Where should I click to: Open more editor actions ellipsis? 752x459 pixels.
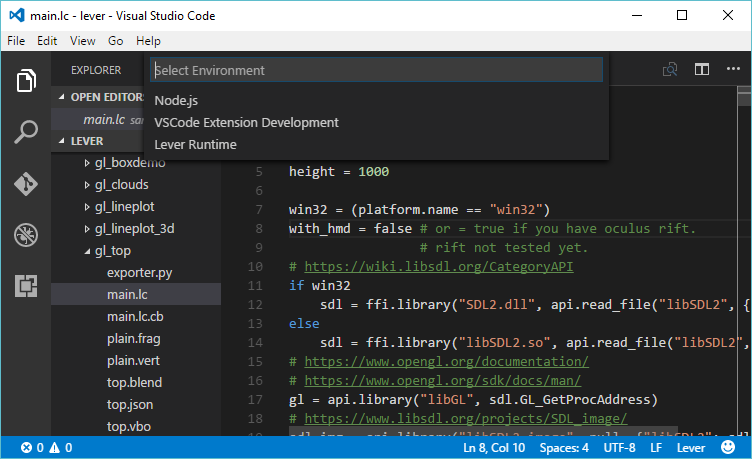click(735, 70)
